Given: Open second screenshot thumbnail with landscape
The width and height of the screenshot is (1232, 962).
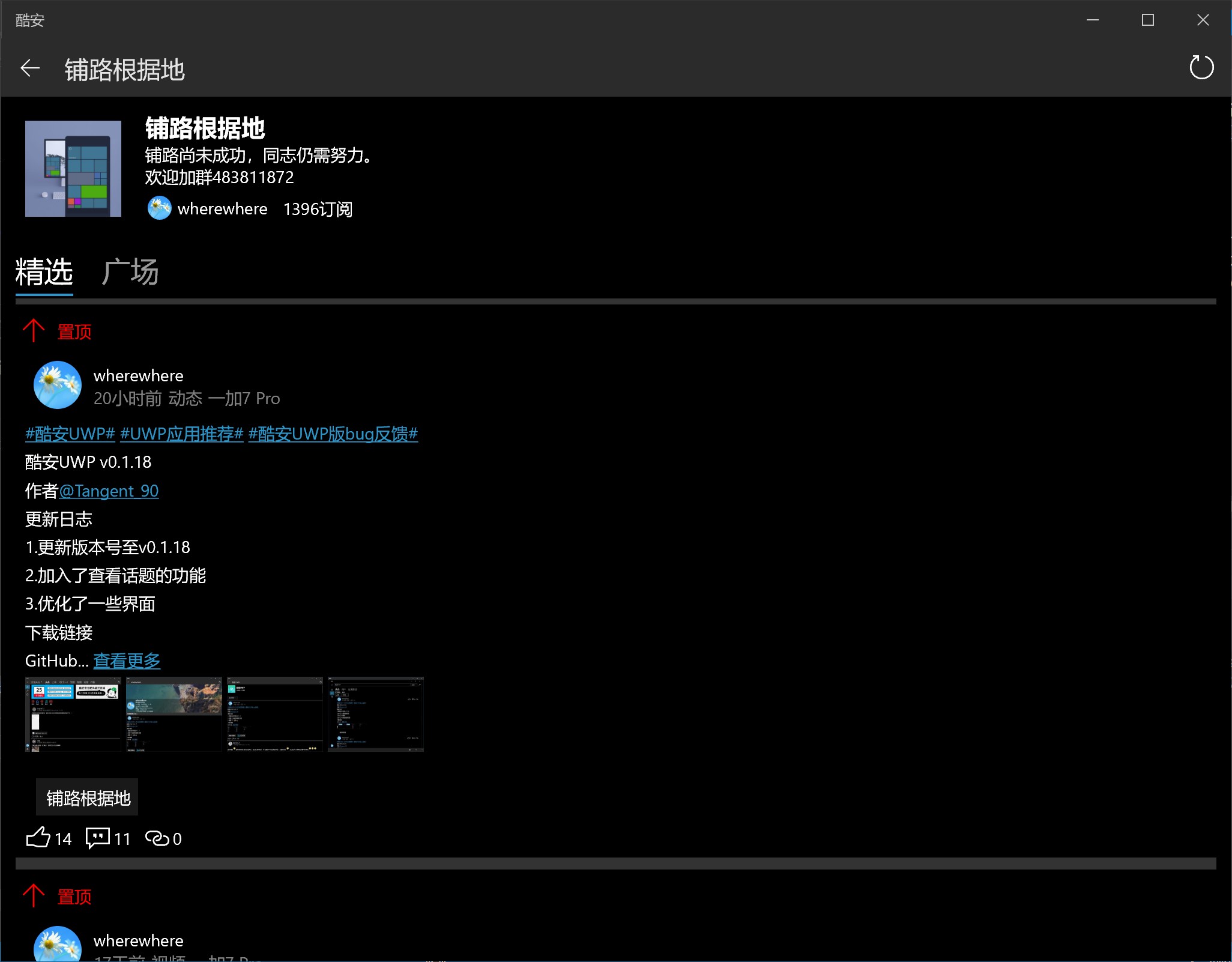Looking at the screenshot, I should pos(174,714).
